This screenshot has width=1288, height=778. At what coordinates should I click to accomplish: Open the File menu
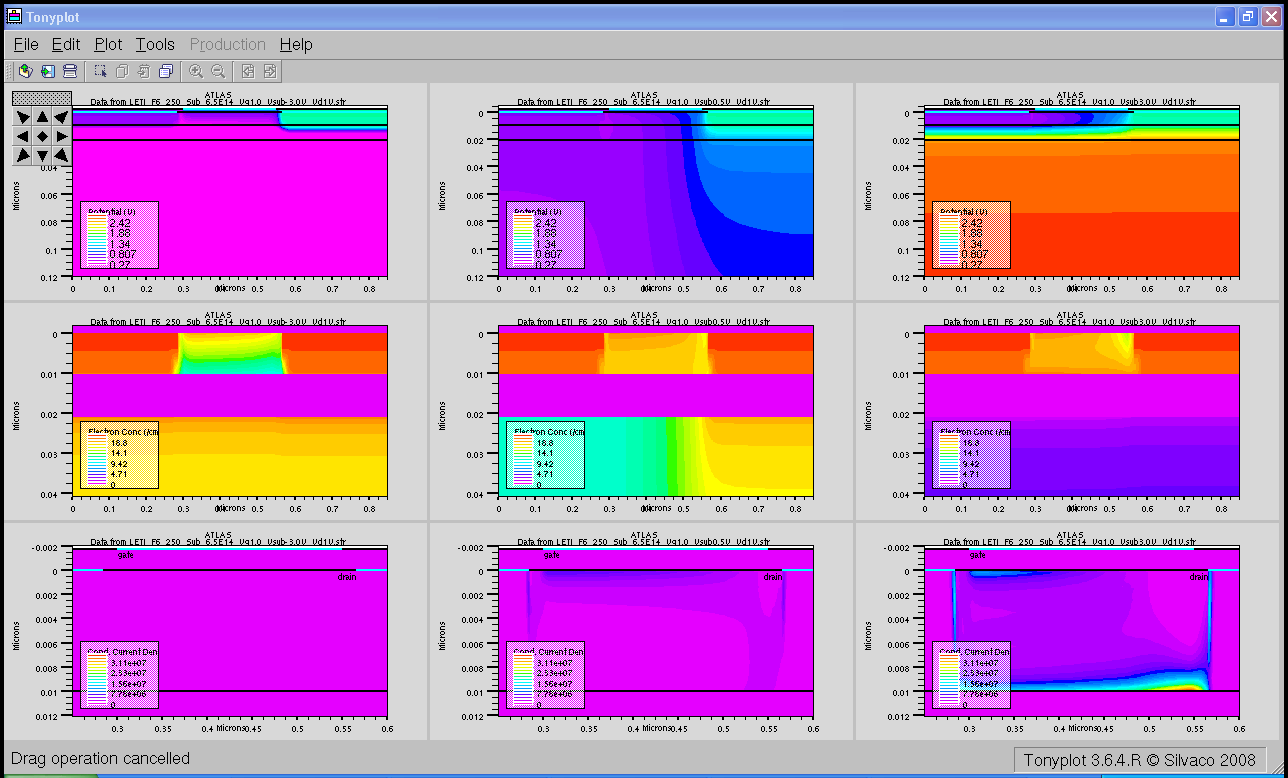tap(26, 45)
